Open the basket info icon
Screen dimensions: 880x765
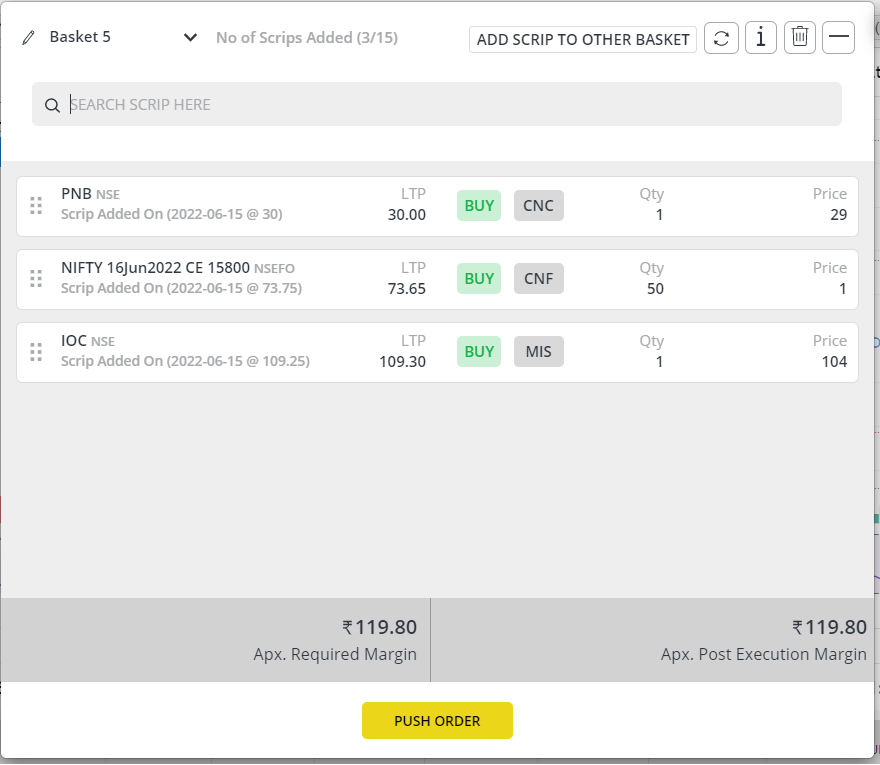tap(760, 38)
